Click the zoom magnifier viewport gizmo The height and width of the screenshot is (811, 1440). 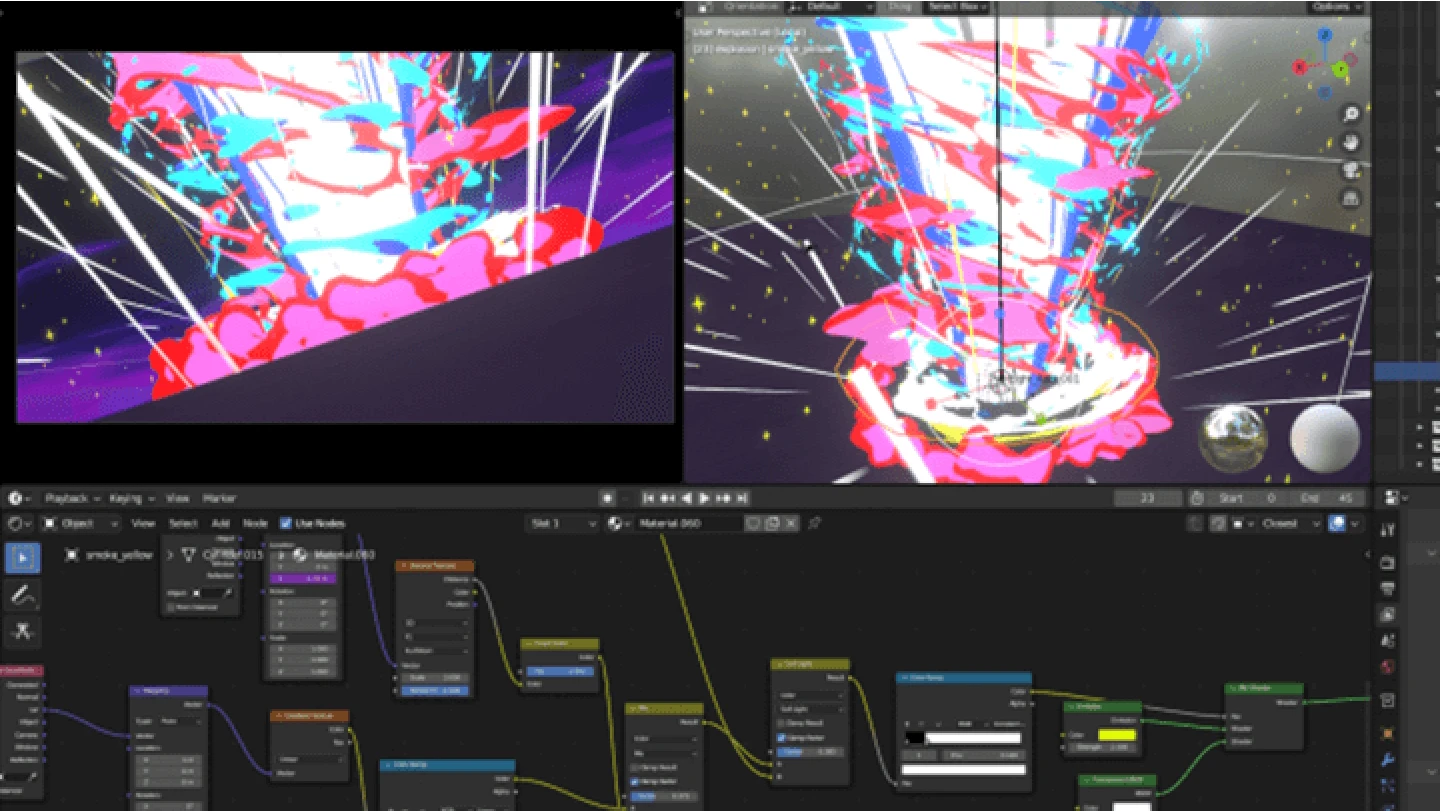point(1351,114)
